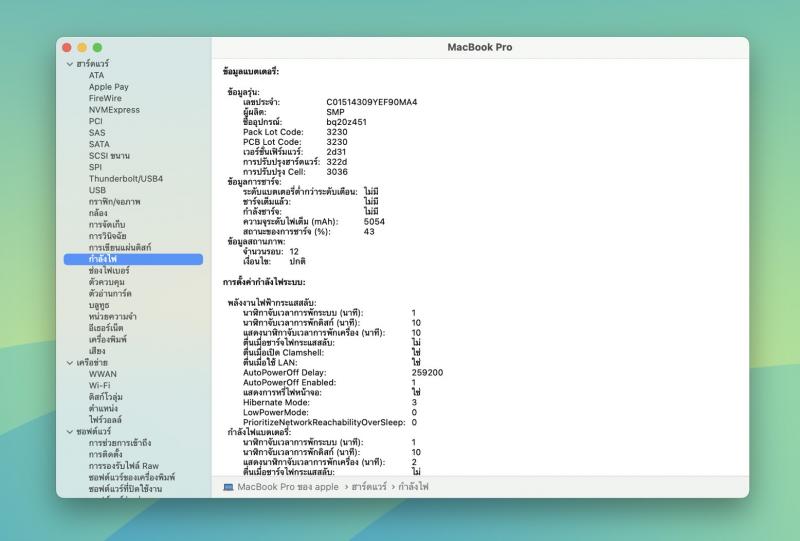Click manufacturer value SMP

point(335,112)
